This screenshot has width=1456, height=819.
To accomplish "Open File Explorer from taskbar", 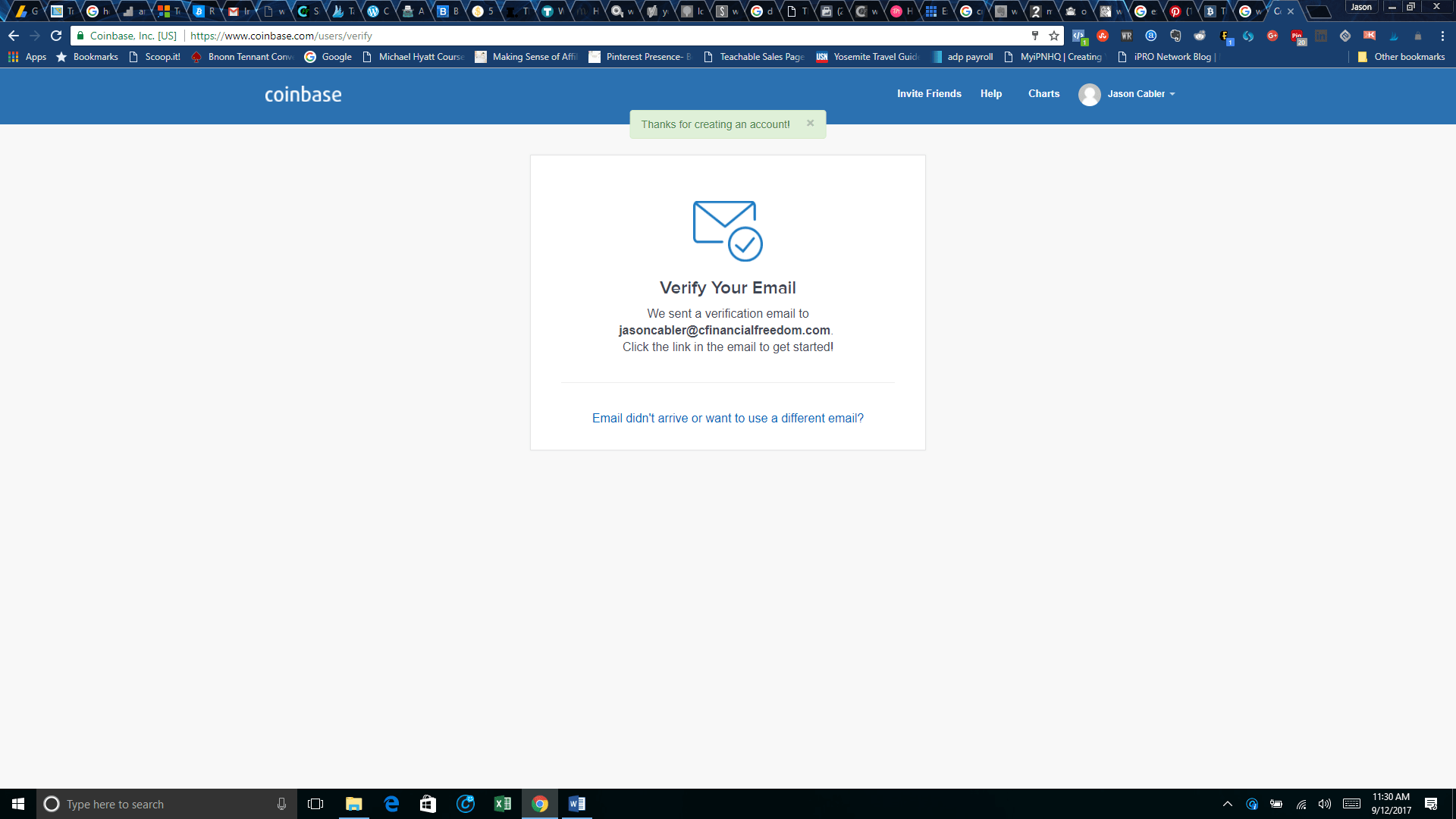I will click(x=353, y=804).
